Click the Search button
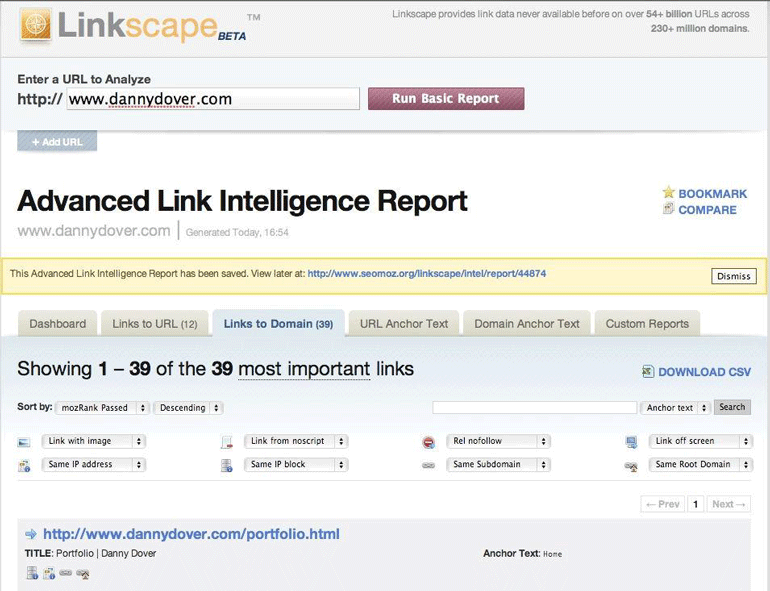770x591 pixels. [732, 407]
